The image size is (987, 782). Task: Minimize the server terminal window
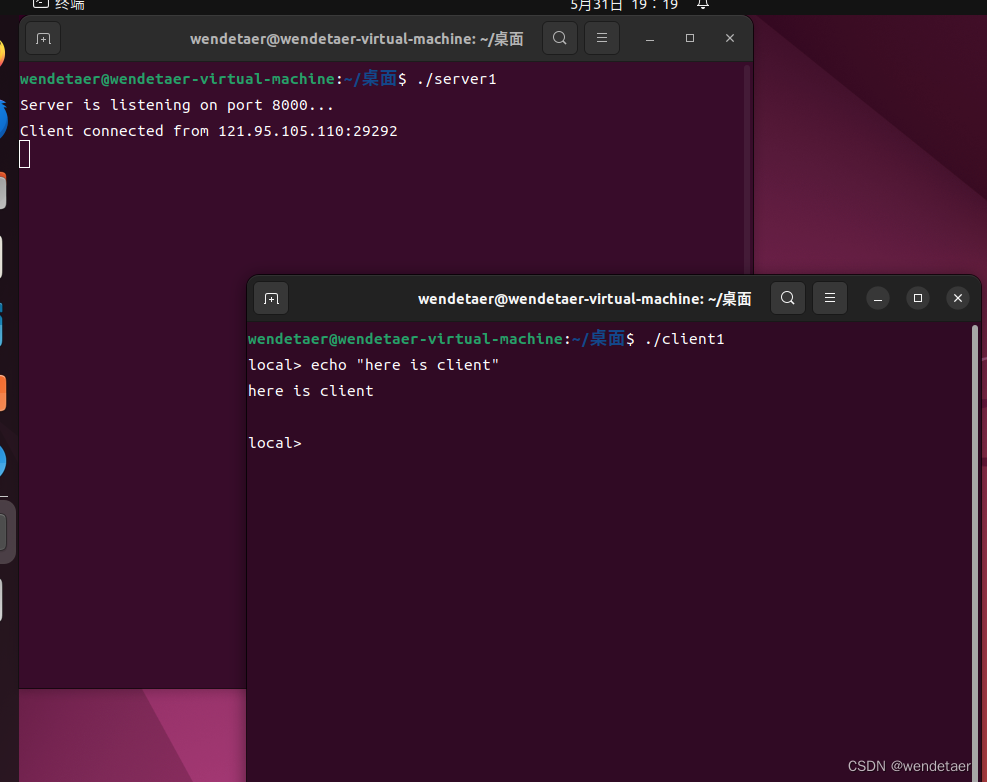tap(650, 39)
